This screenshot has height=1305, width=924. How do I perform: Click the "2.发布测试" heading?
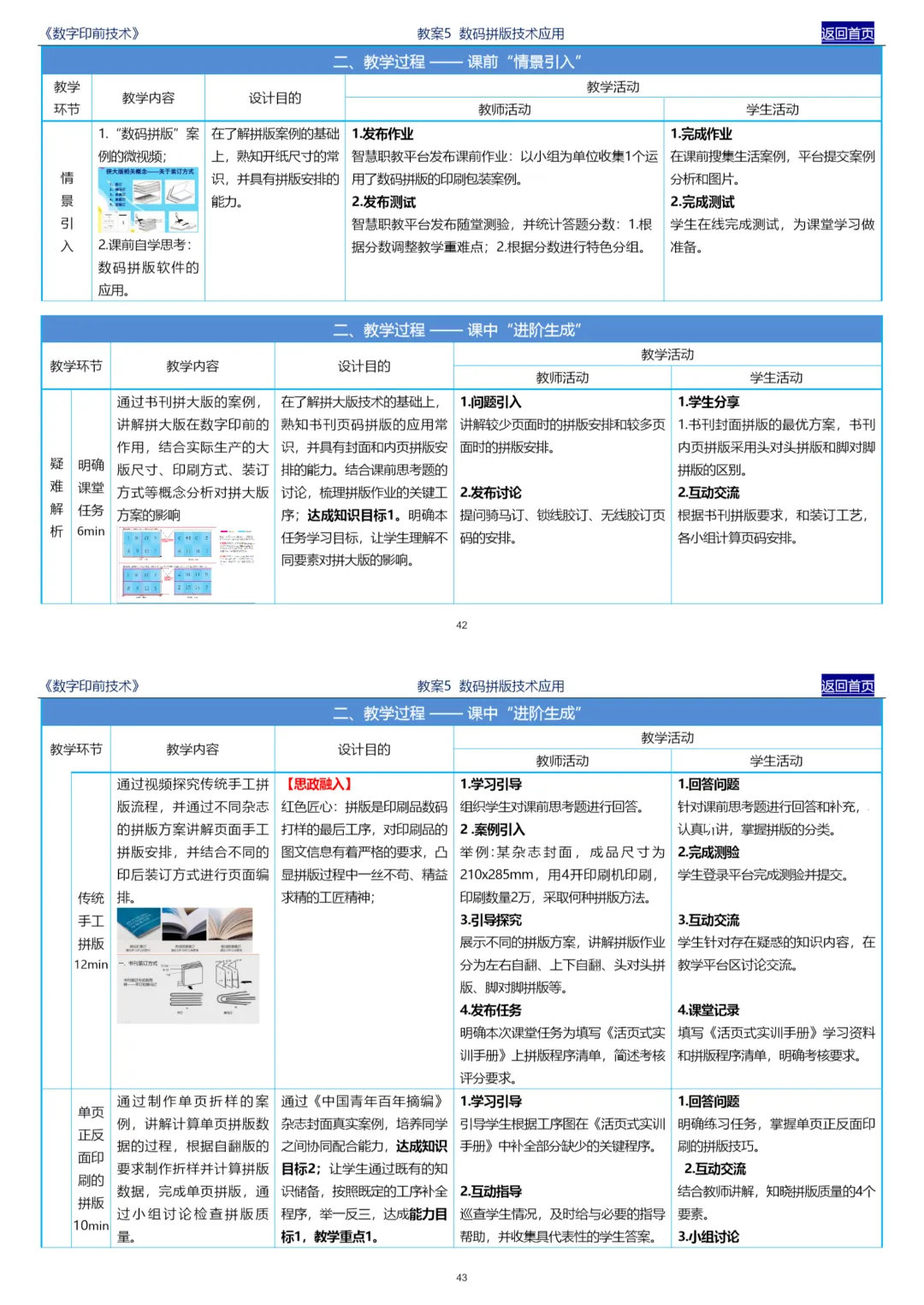click(x=383, y=202)
